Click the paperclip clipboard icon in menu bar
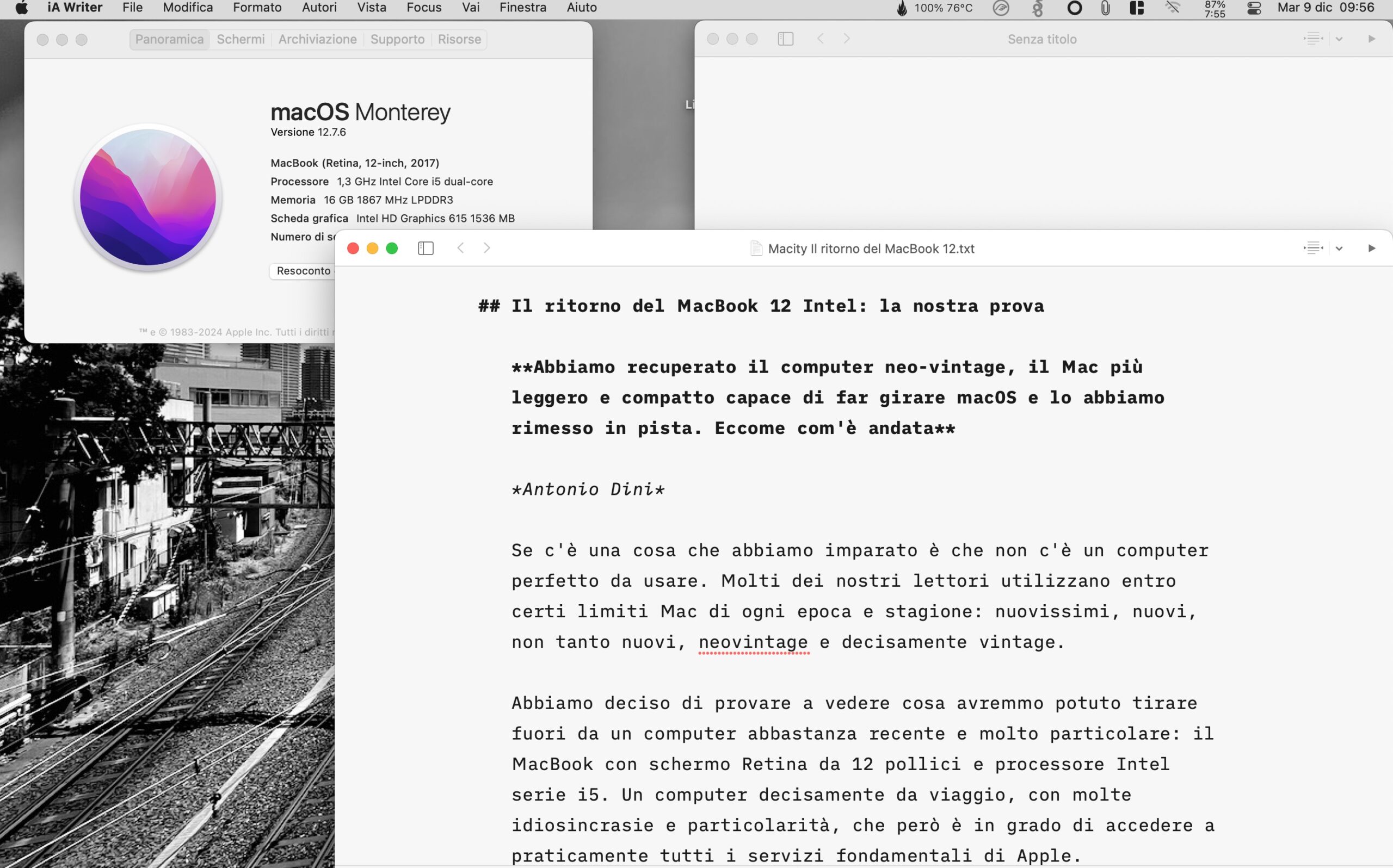Viewport: 1393px width, 868px height. click(1104, 9)
